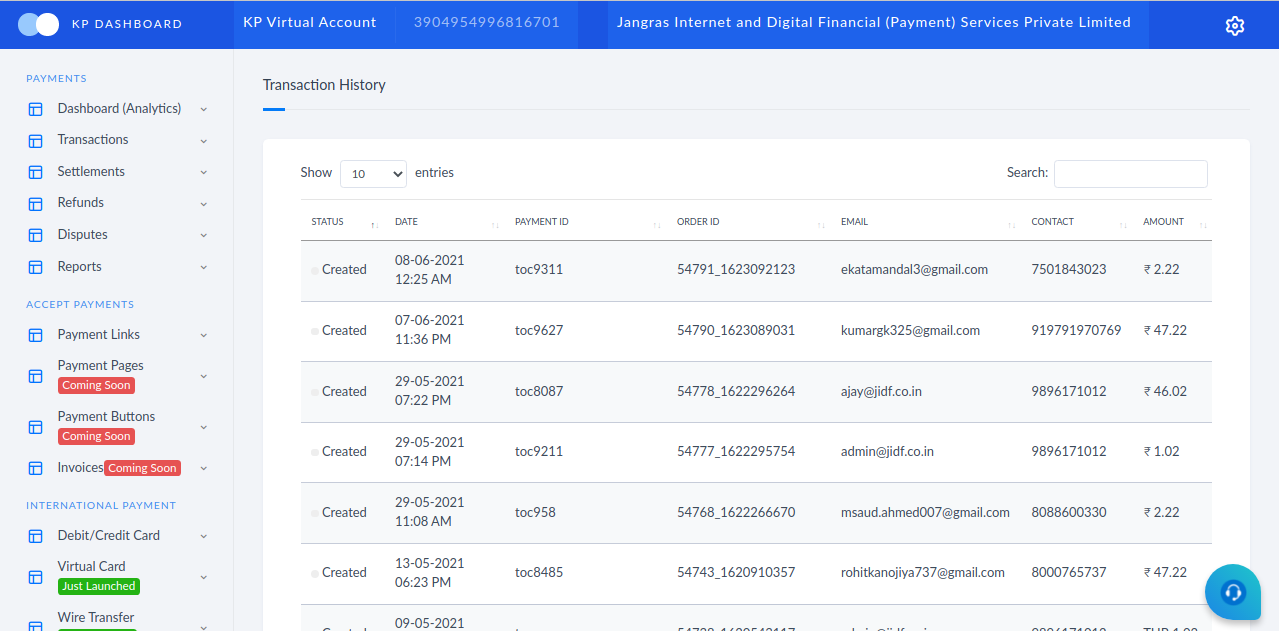Viewport: 1279px width, 631px height.
Task: Focus the Search input field
Action: (1130, 174)
